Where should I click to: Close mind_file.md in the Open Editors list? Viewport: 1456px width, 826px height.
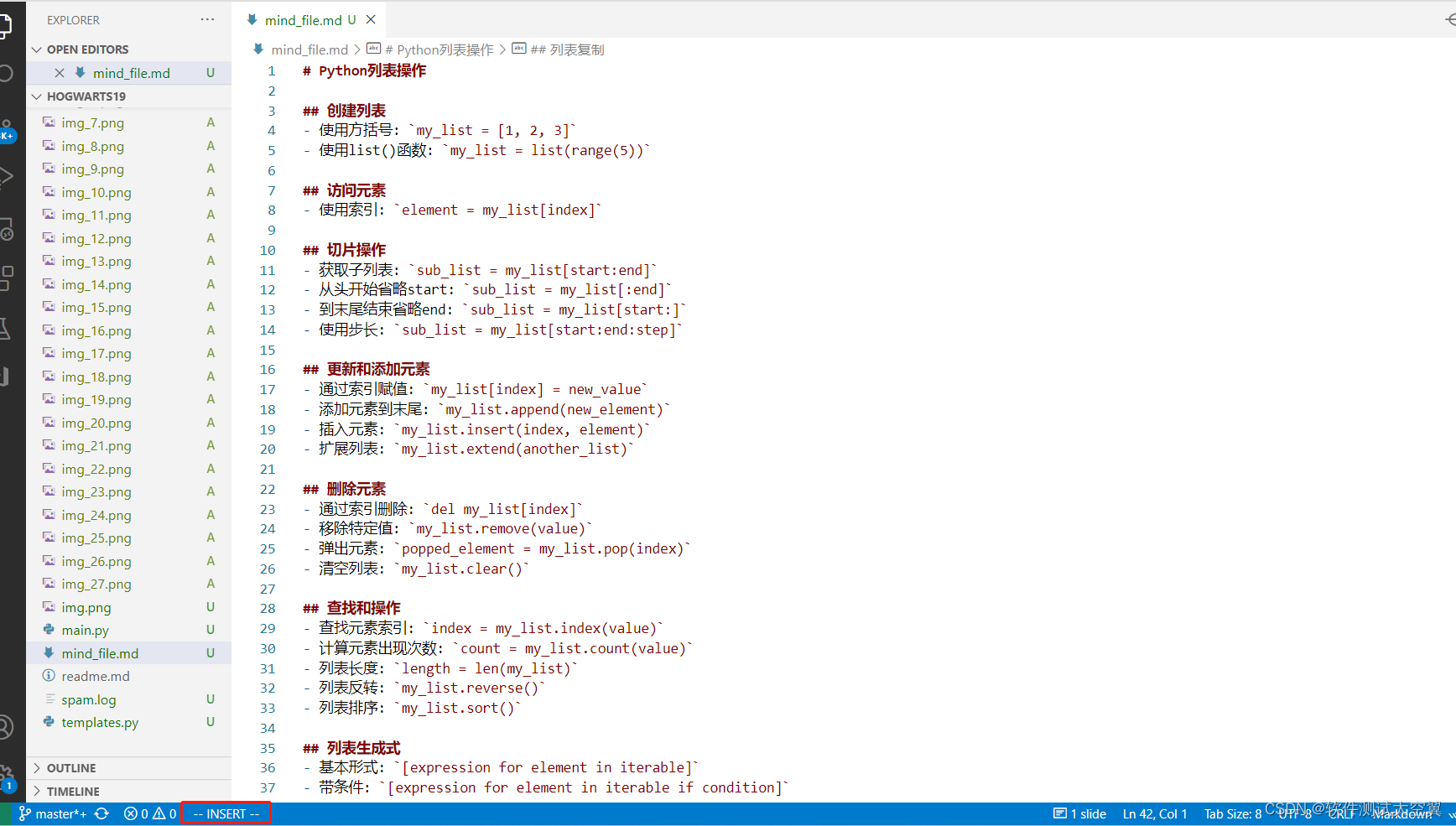60,73
